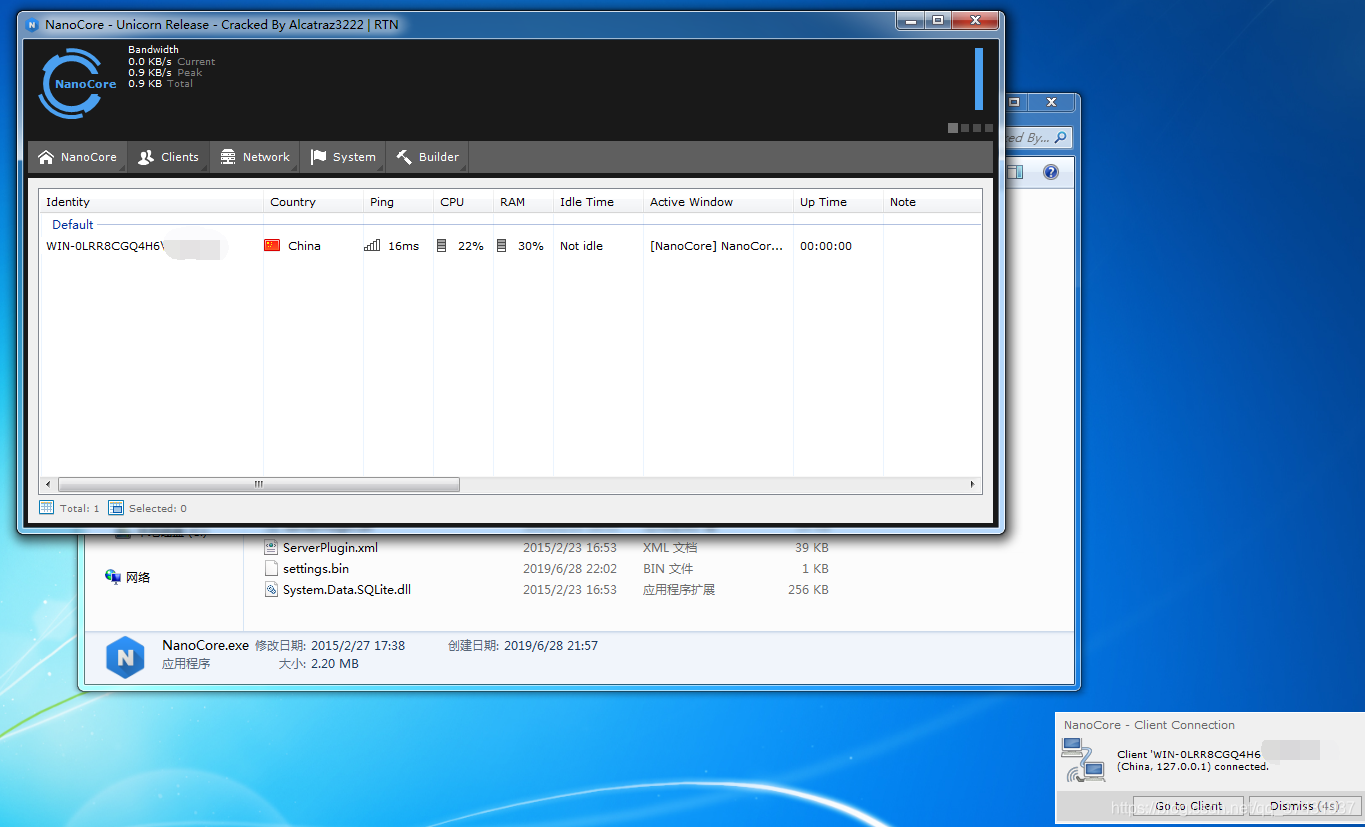Select 网络 in Explorer navigation tree
This screenshot has height=827, width=1365.
pos(138,577)
